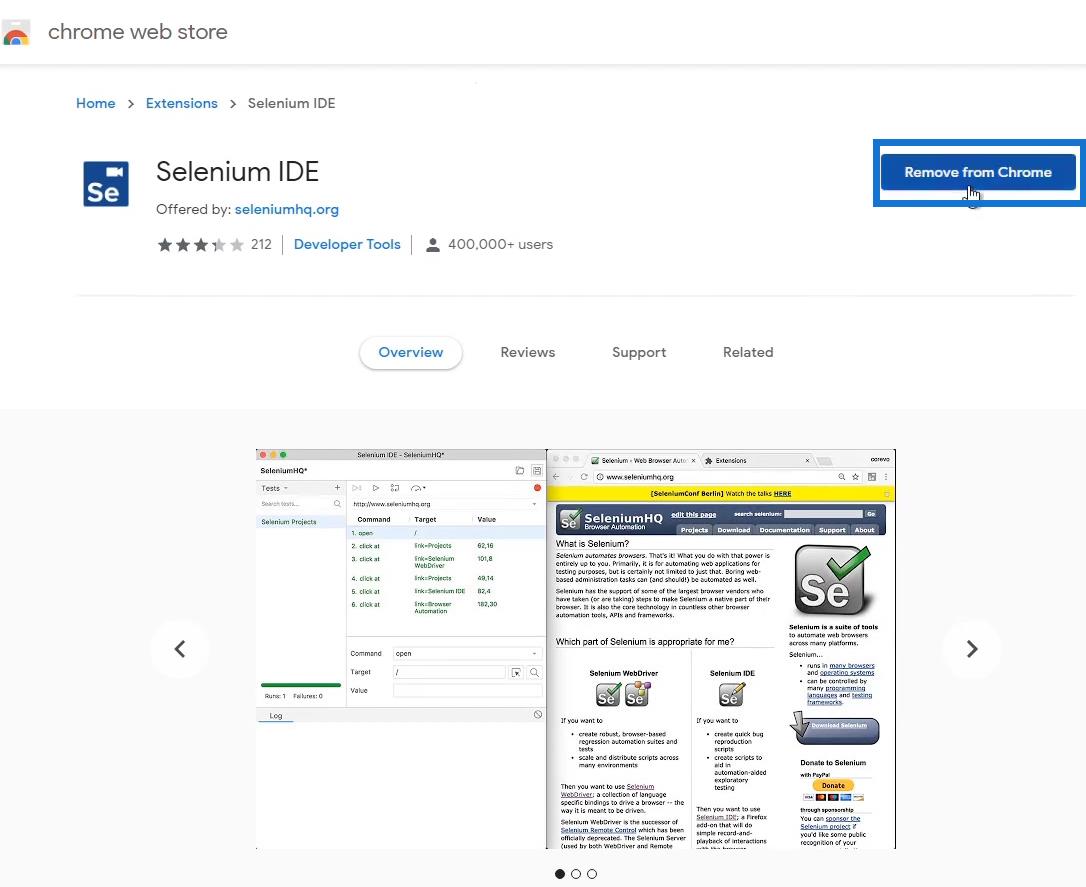Switch to the Related tab
Screen dimensions: 1086x887
click(x=748, y=352)
